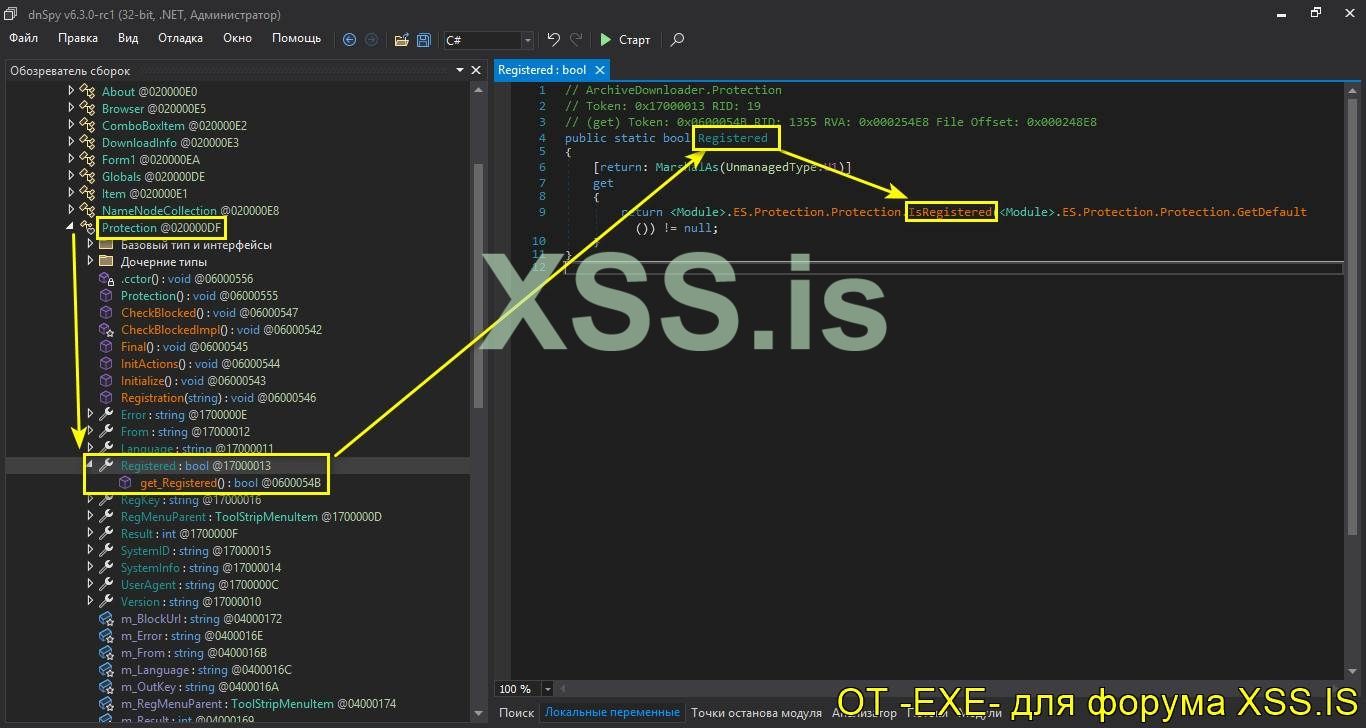This screenshot has height=728, width=1366.
Task: Click the folder icon for Базовый тип и интерфейсы
Action: pos(106,244)
